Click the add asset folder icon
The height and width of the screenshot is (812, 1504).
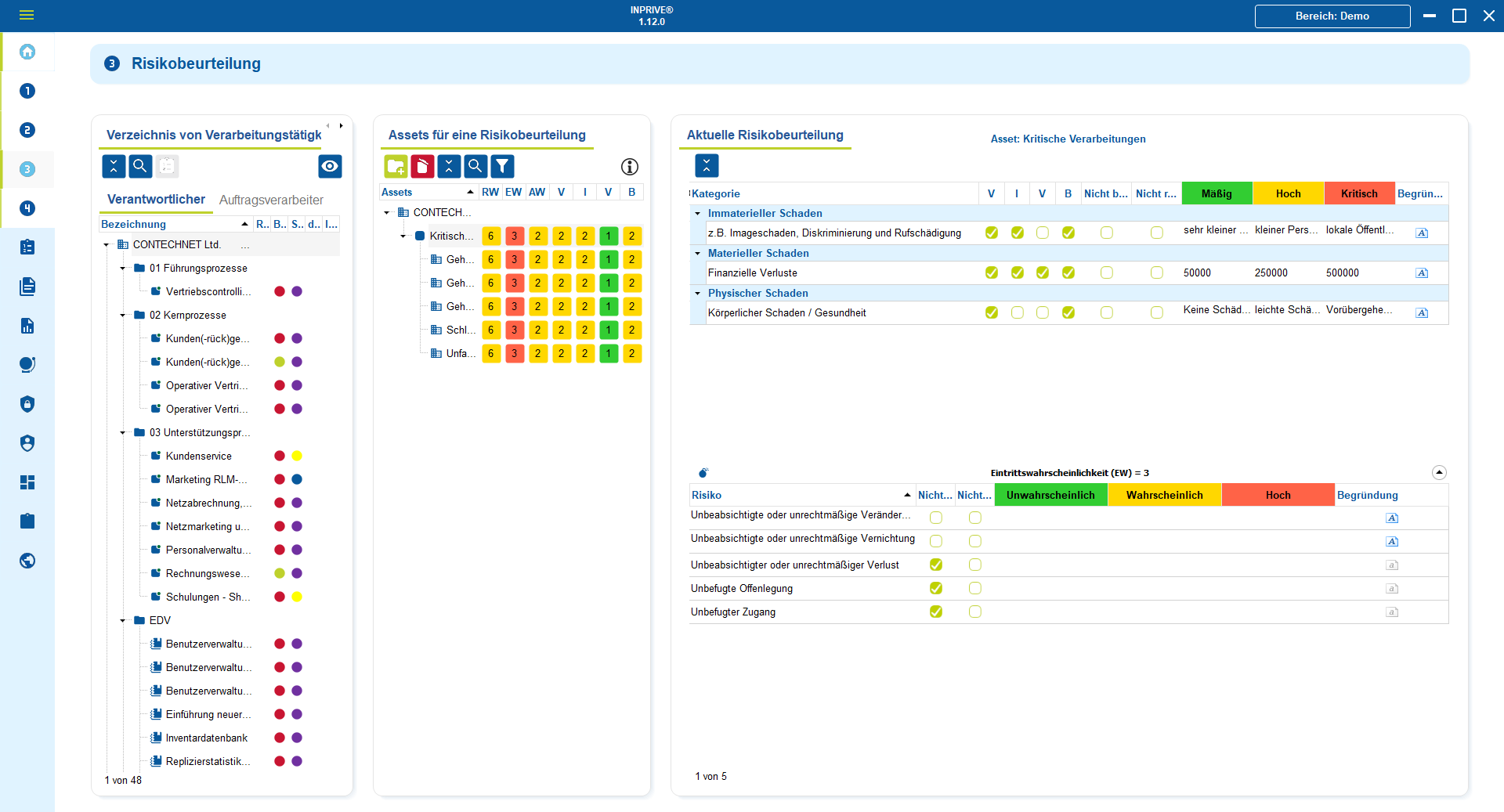(x=396, y=166)
